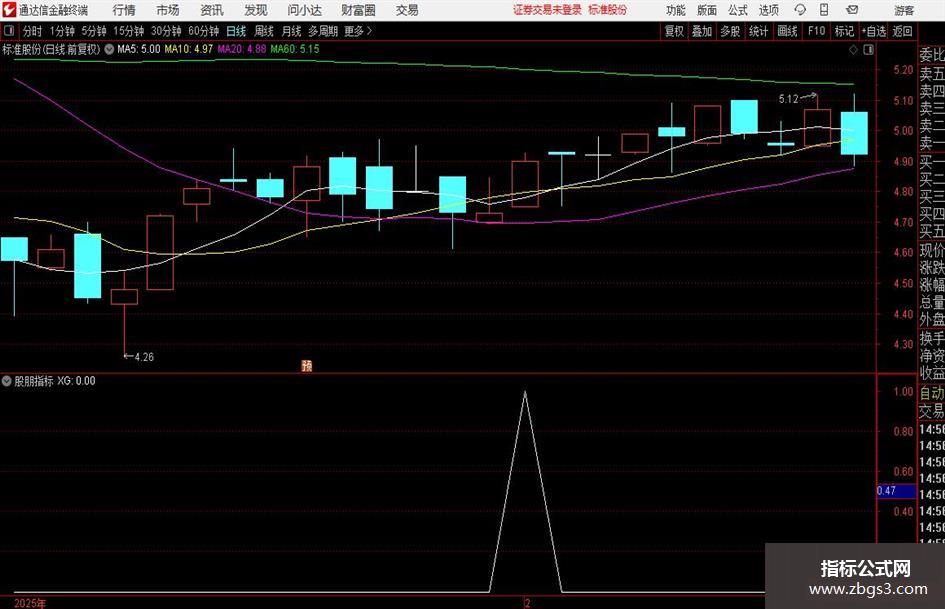Click the 5.12 high price annotation
This screenshot has height=609, width=945.
pos(788,99)
